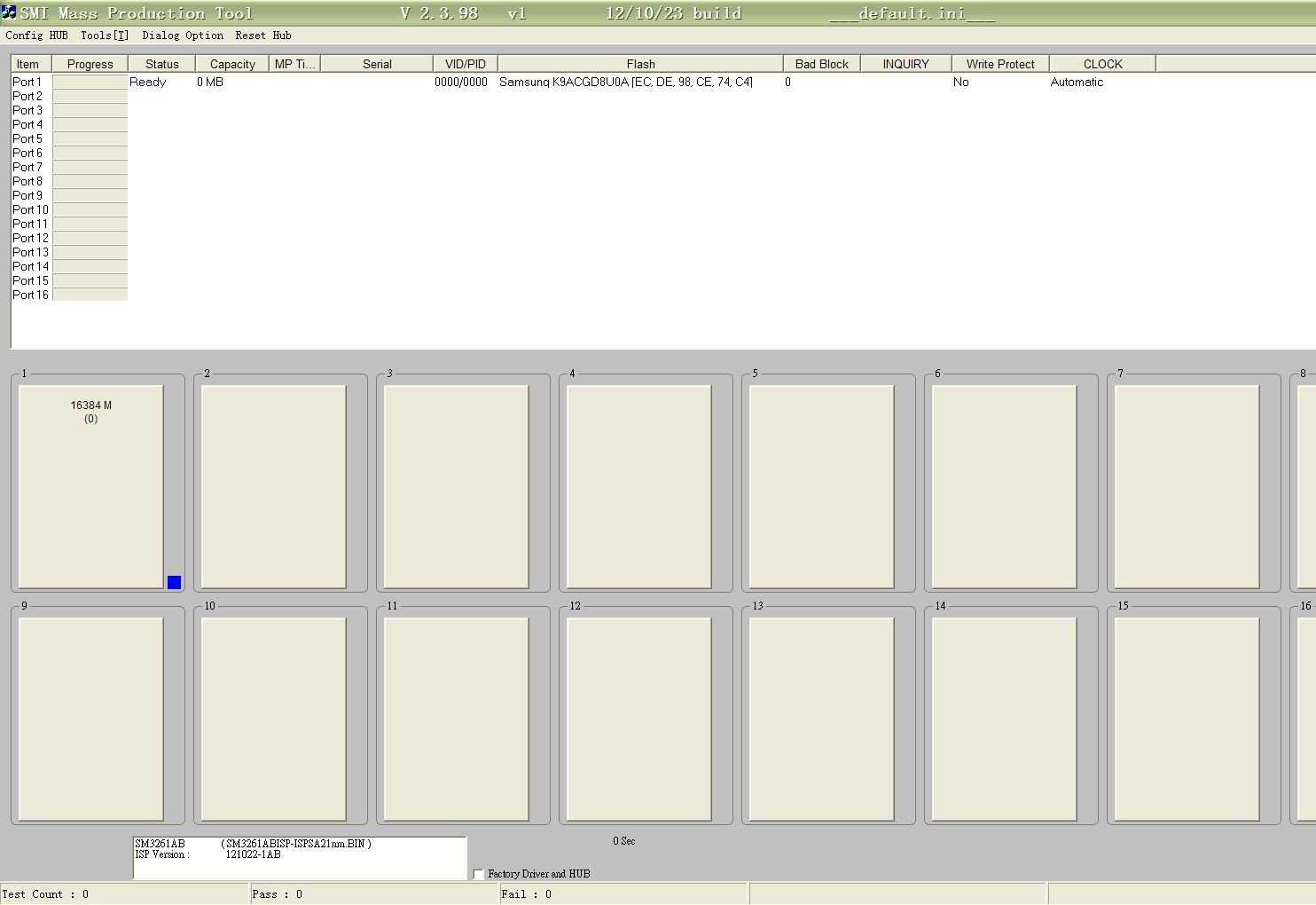Click device slot 12 panel
The width and height of the screenshot is (1316, 905).
[x=638, y=719]
